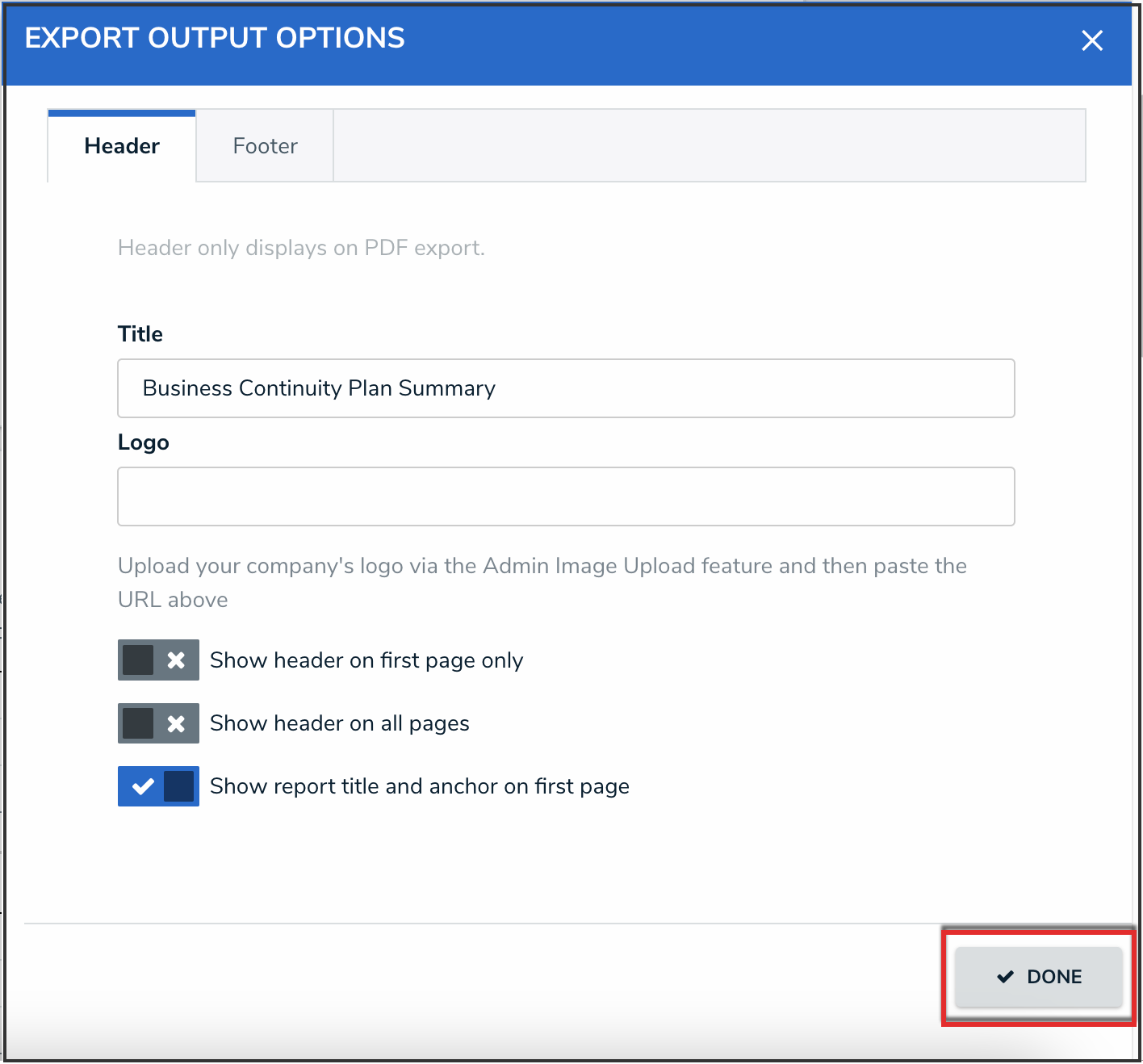Enable Show header on first page only
The width and height of the screenshot is (1143, 1064).
click(x=158, y=660)
